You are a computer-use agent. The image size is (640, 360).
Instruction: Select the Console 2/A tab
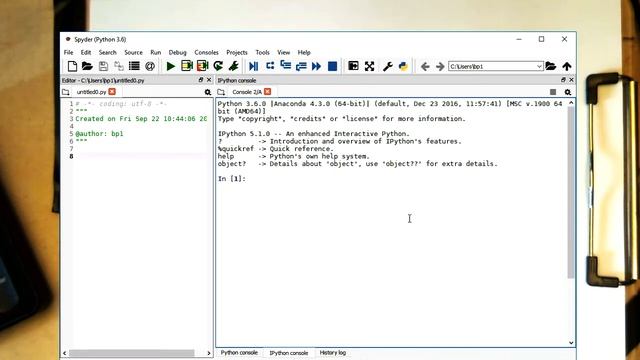247,92
